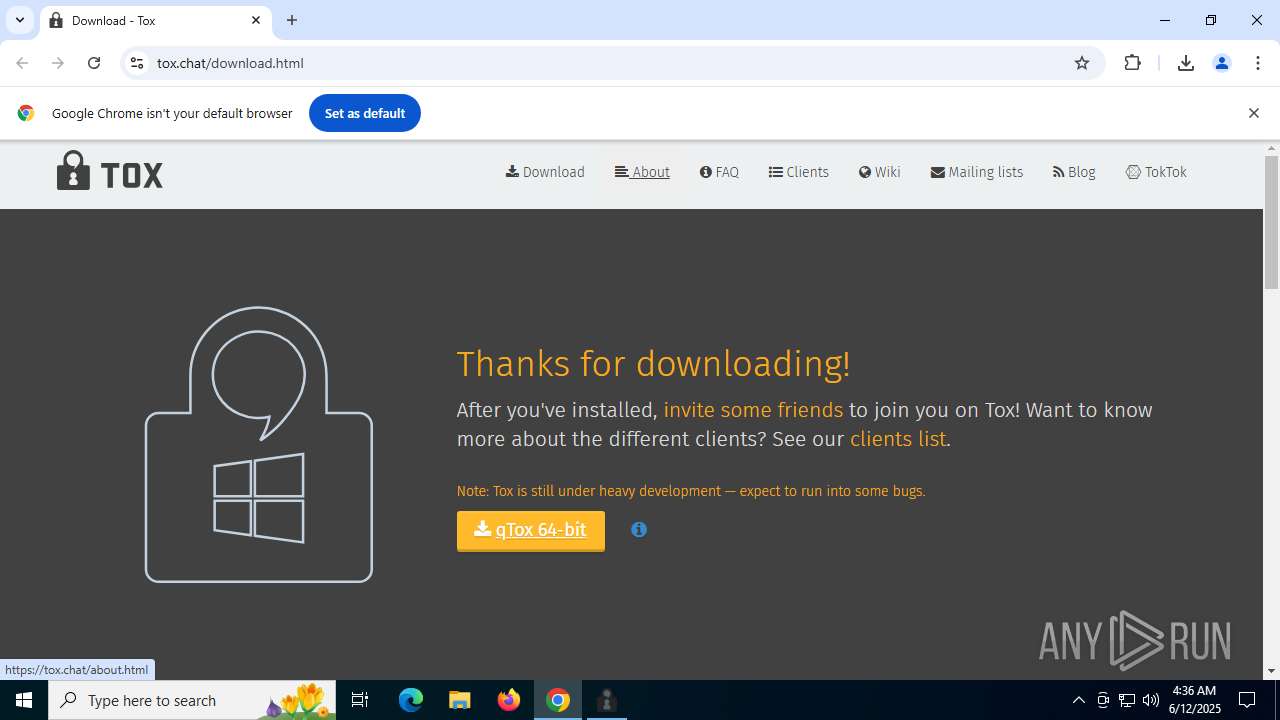Screen dimensions: 1280x720
Task: Click the scrollbar down arrow
Action: pos(1271,671)
